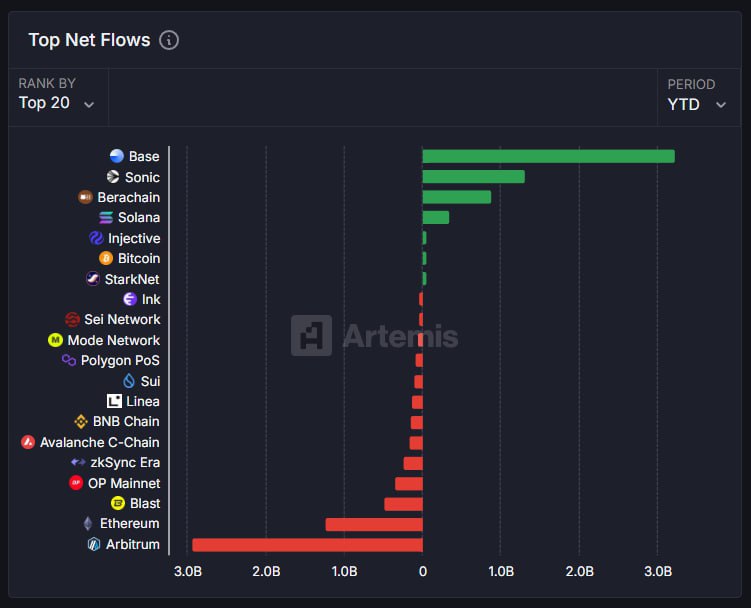The height and width of the screenshot is (608, 751).
Task: Click the green Sonic inflow bar
Action: tap(474, 176)
